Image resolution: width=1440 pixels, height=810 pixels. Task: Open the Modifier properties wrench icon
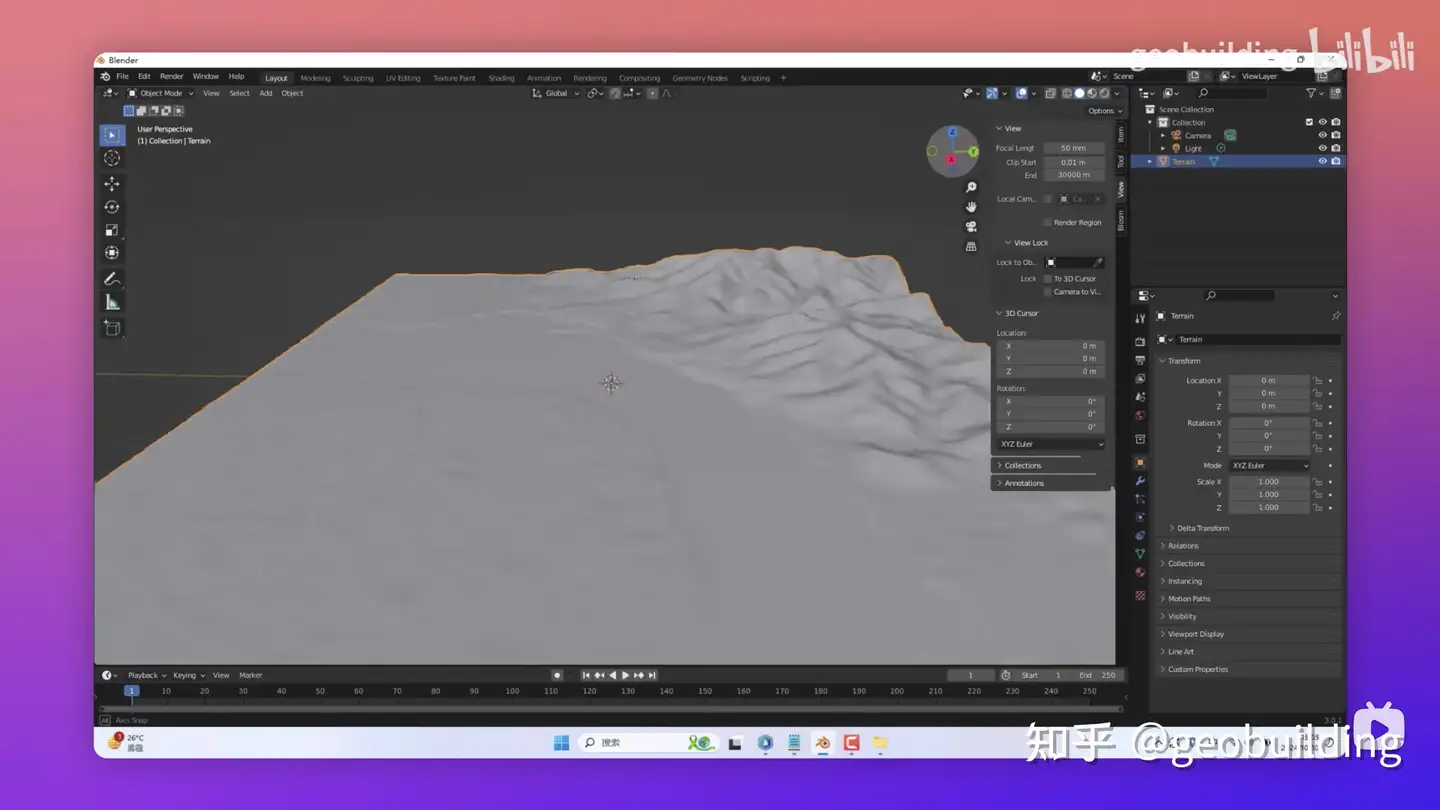pyautogui.click(x=1140, y=481)
